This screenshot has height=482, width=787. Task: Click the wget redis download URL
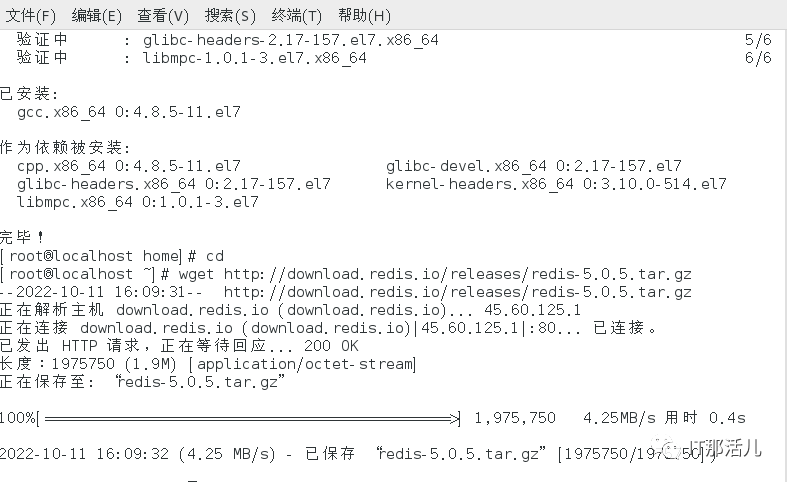pos(457,274)
